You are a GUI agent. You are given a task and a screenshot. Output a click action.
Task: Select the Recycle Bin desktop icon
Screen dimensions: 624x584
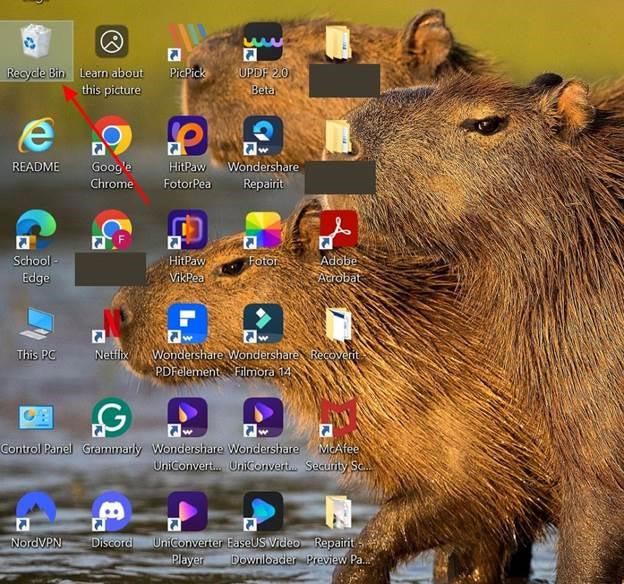(36, 44)
